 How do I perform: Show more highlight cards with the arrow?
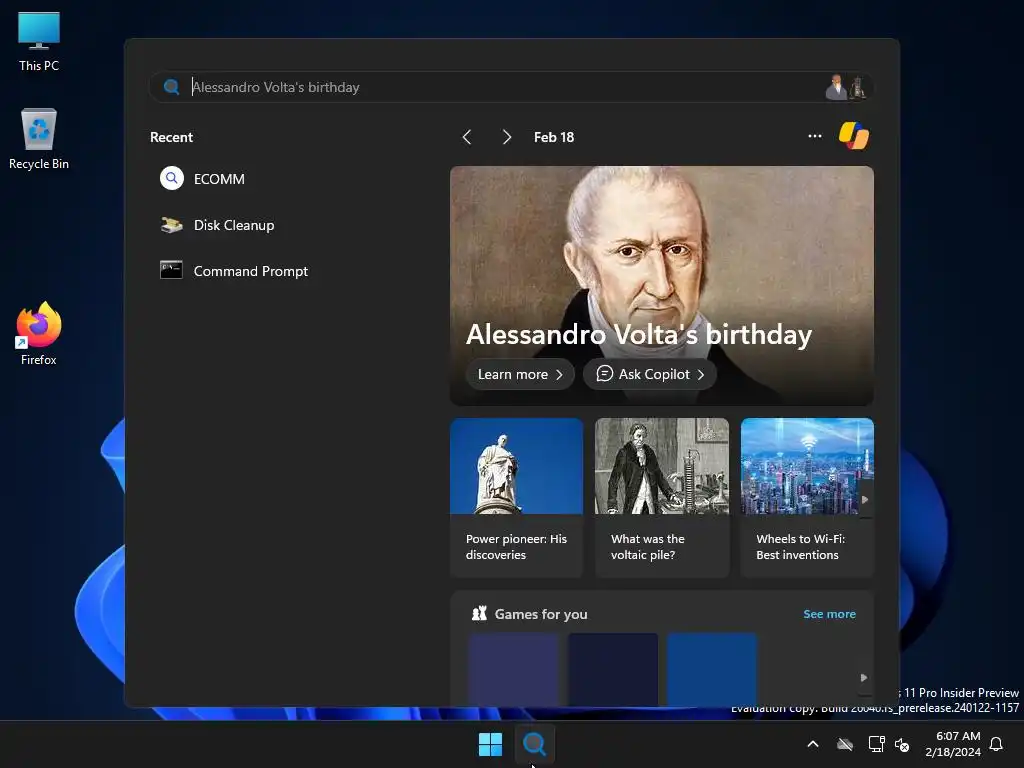865,500
